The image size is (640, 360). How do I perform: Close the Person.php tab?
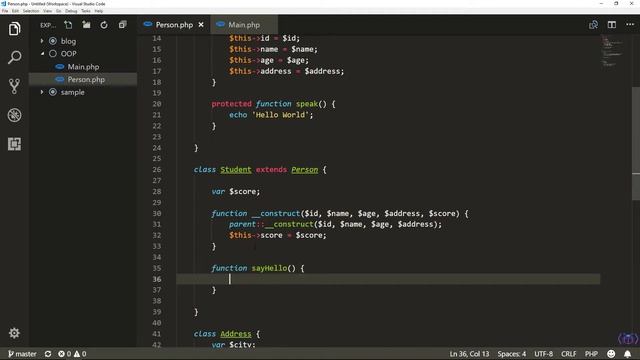pyautogui.click(x=201, y=25)
